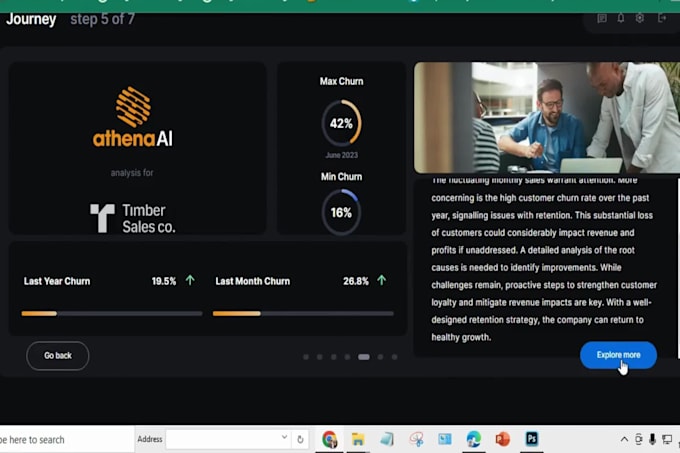
Task: Click the Last Year Churn up arrow
Action: pyautogui.click(x=190, y=280)
